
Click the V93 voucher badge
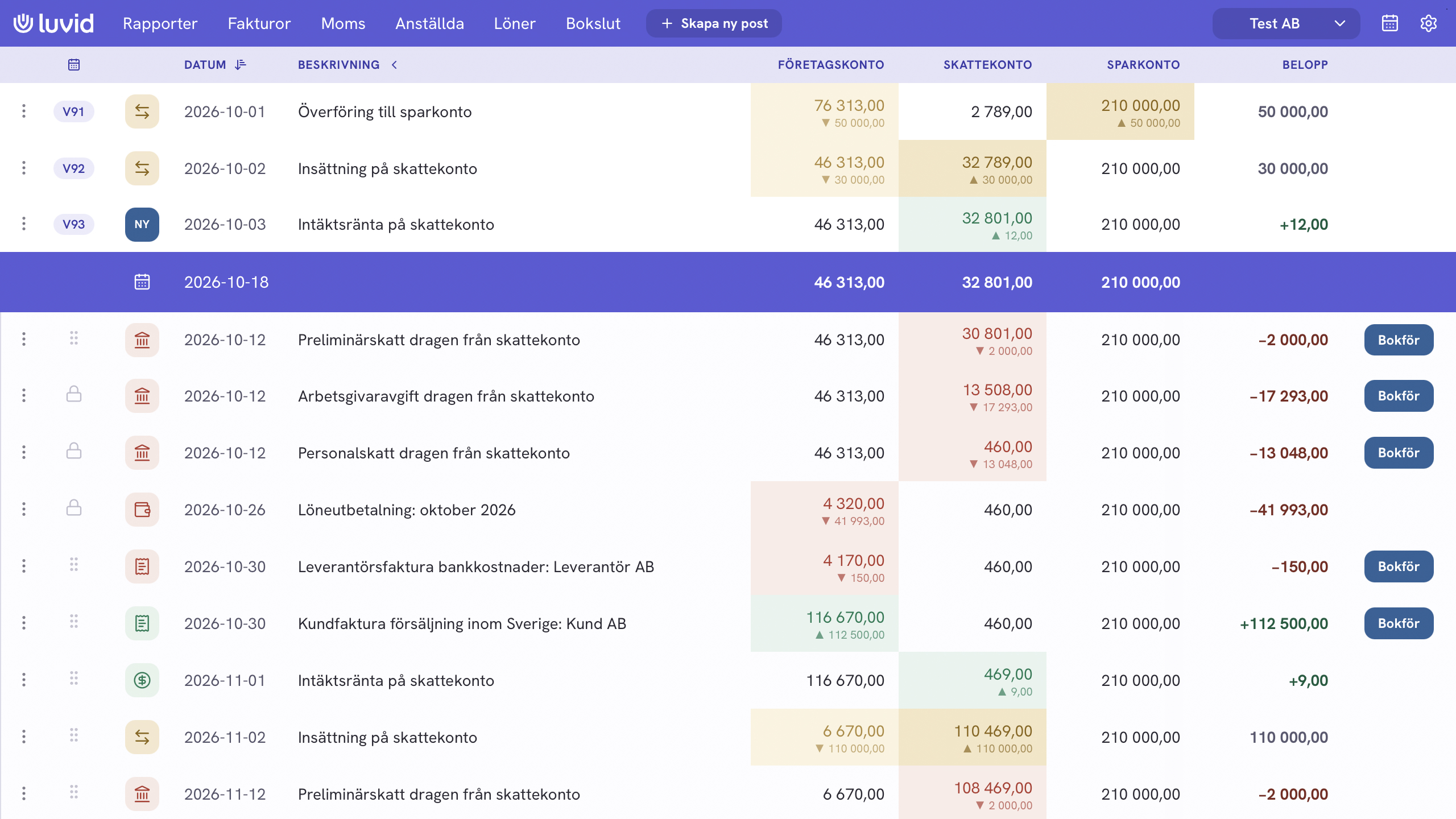tap(74, 224)
